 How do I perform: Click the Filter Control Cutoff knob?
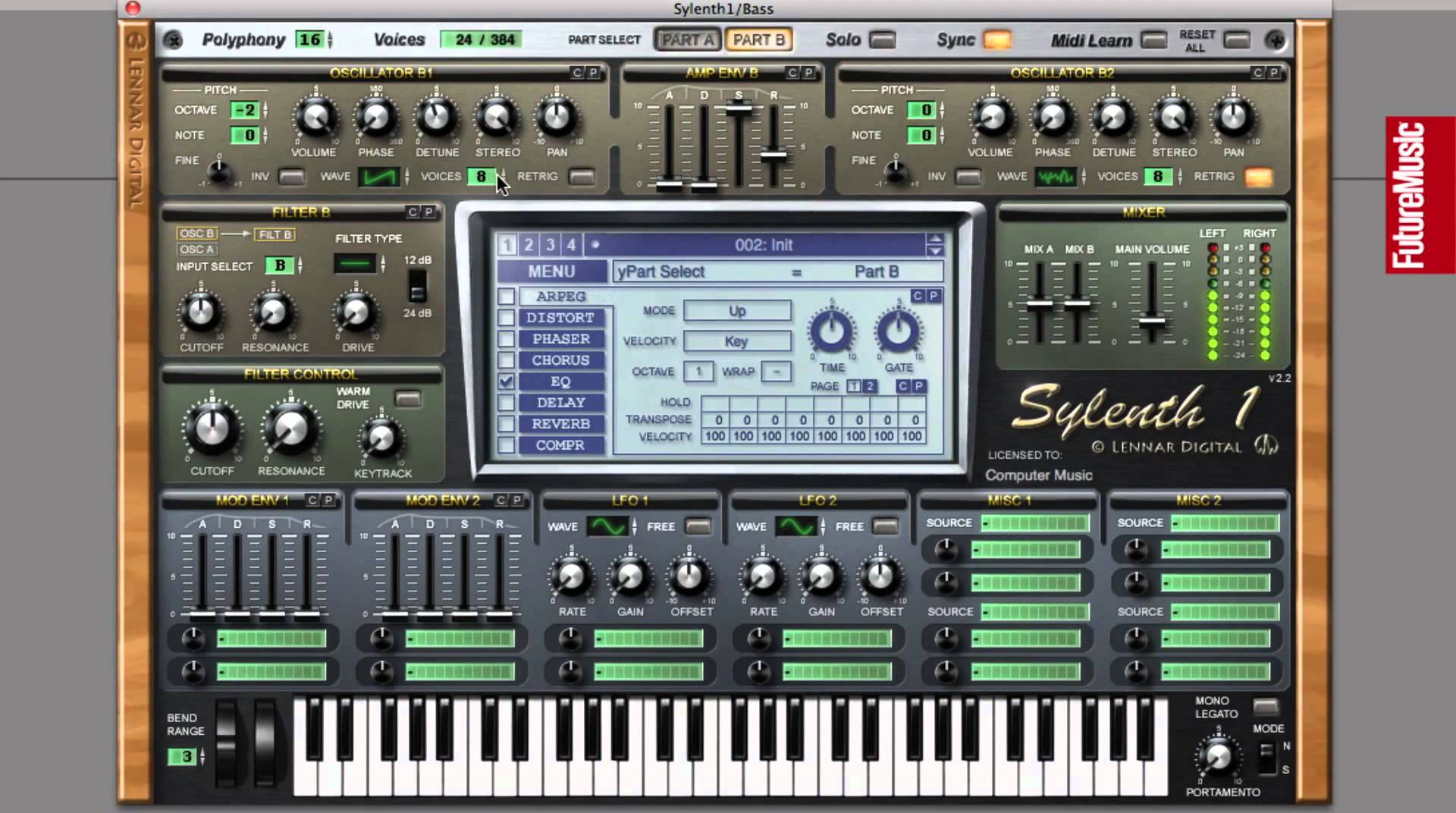(x=212, y=429)
